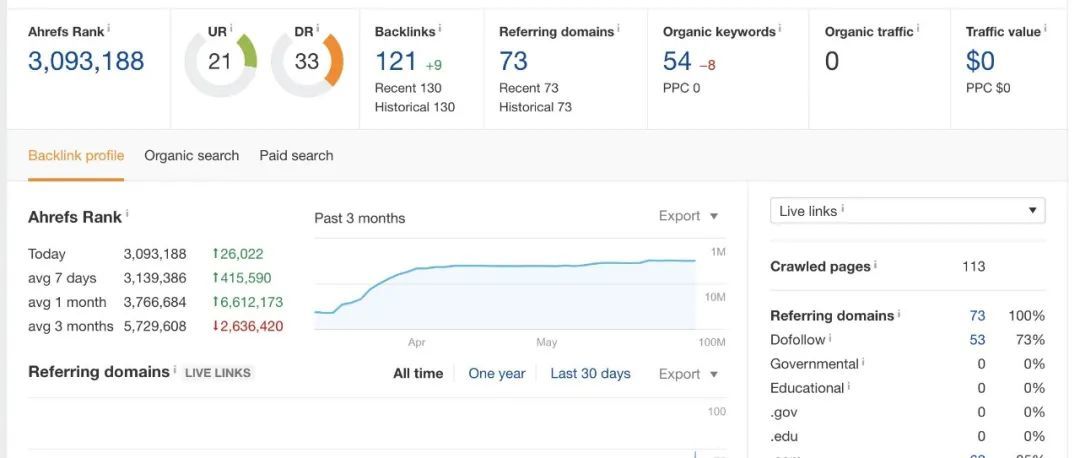Click the UR info icon
Screen dimensions: 1080x458
click(x=231, y=28)
